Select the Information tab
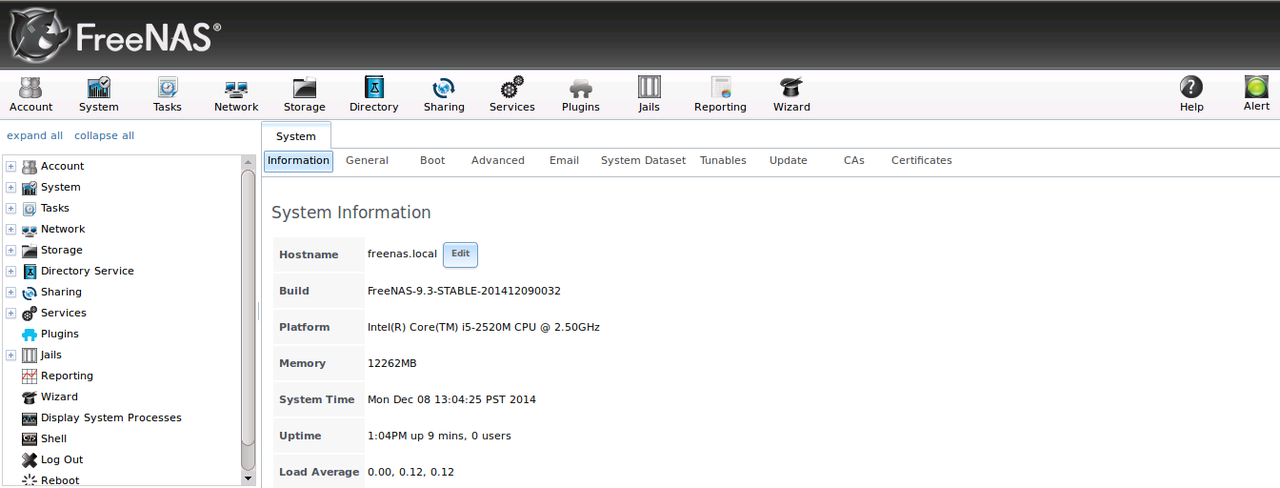1280x488 pixels. coord(298,161)
